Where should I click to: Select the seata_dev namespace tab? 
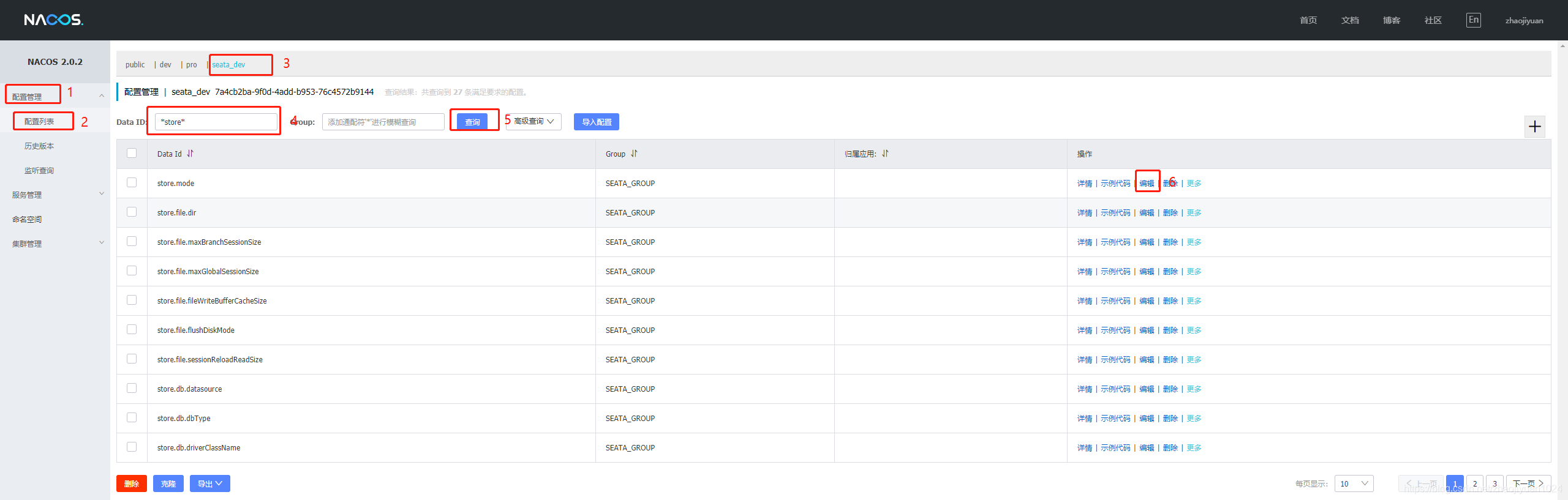coord(228,65)
